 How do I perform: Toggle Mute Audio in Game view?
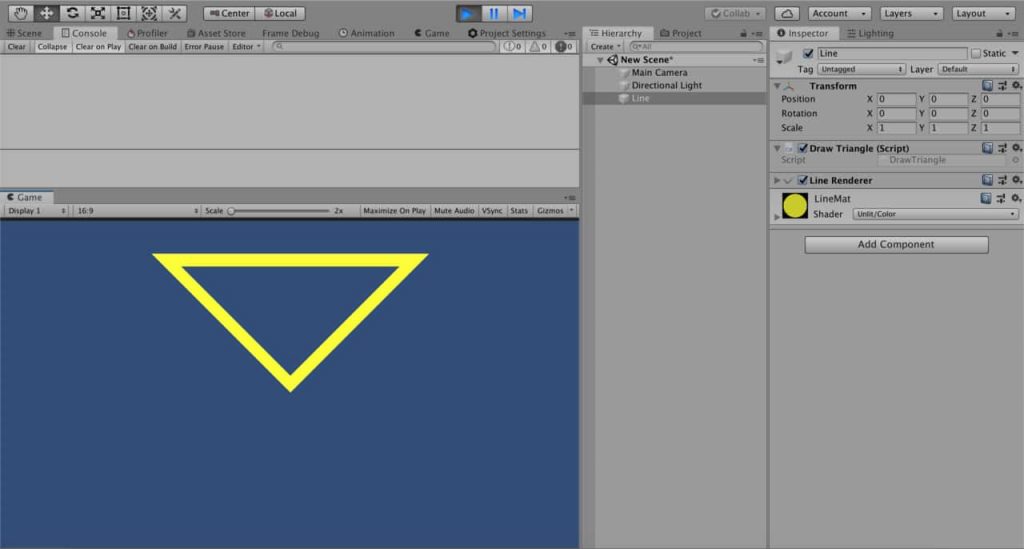pos(454,210)
